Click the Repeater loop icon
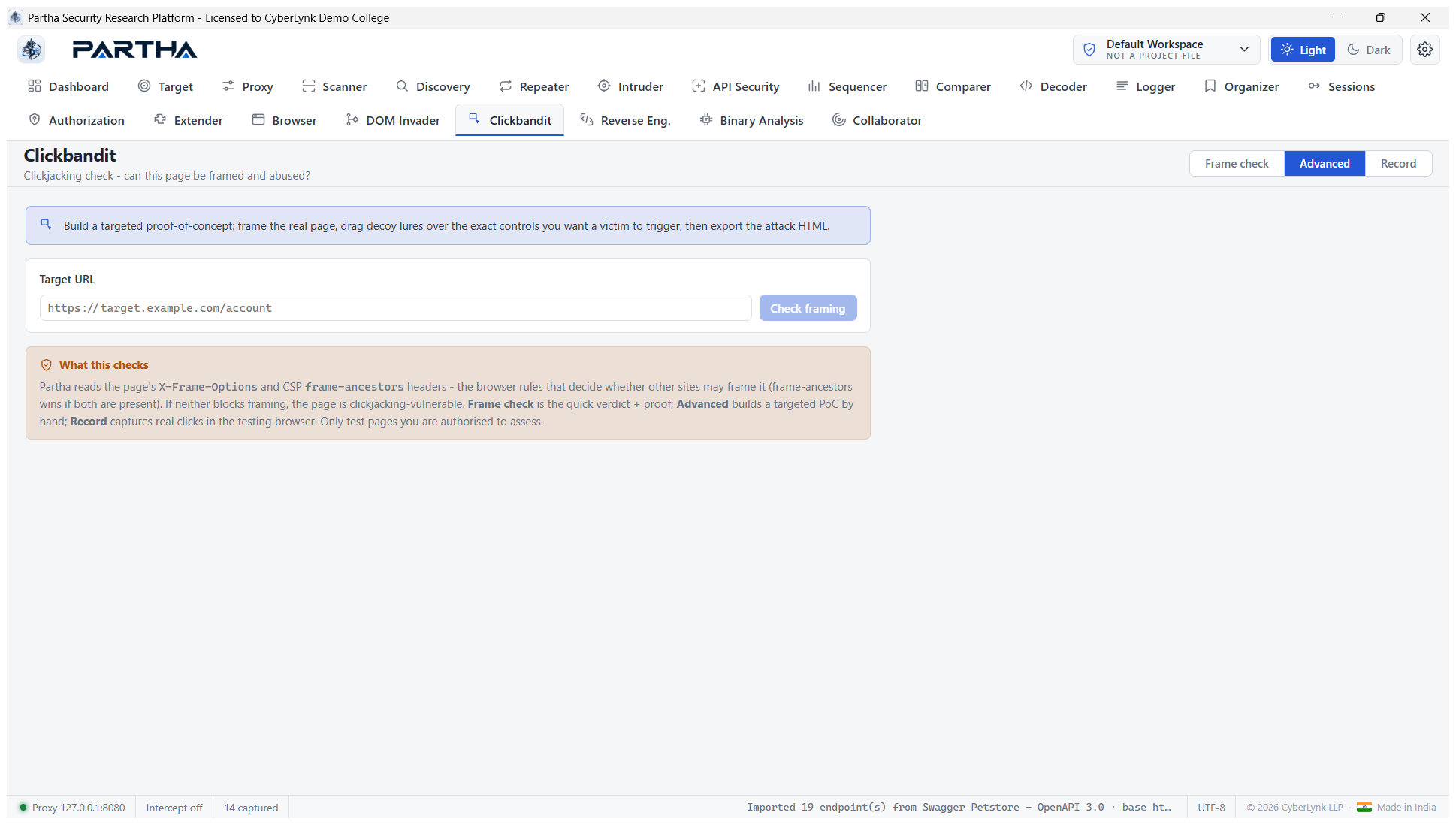1456x825 pixels. [x=506, y=86]
